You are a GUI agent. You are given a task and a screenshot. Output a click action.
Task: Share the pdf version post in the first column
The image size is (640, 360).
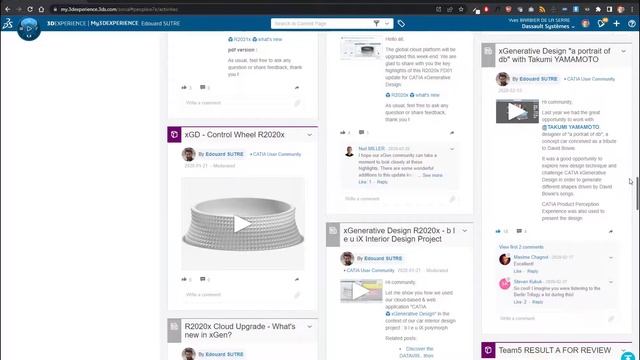[297, 88]
